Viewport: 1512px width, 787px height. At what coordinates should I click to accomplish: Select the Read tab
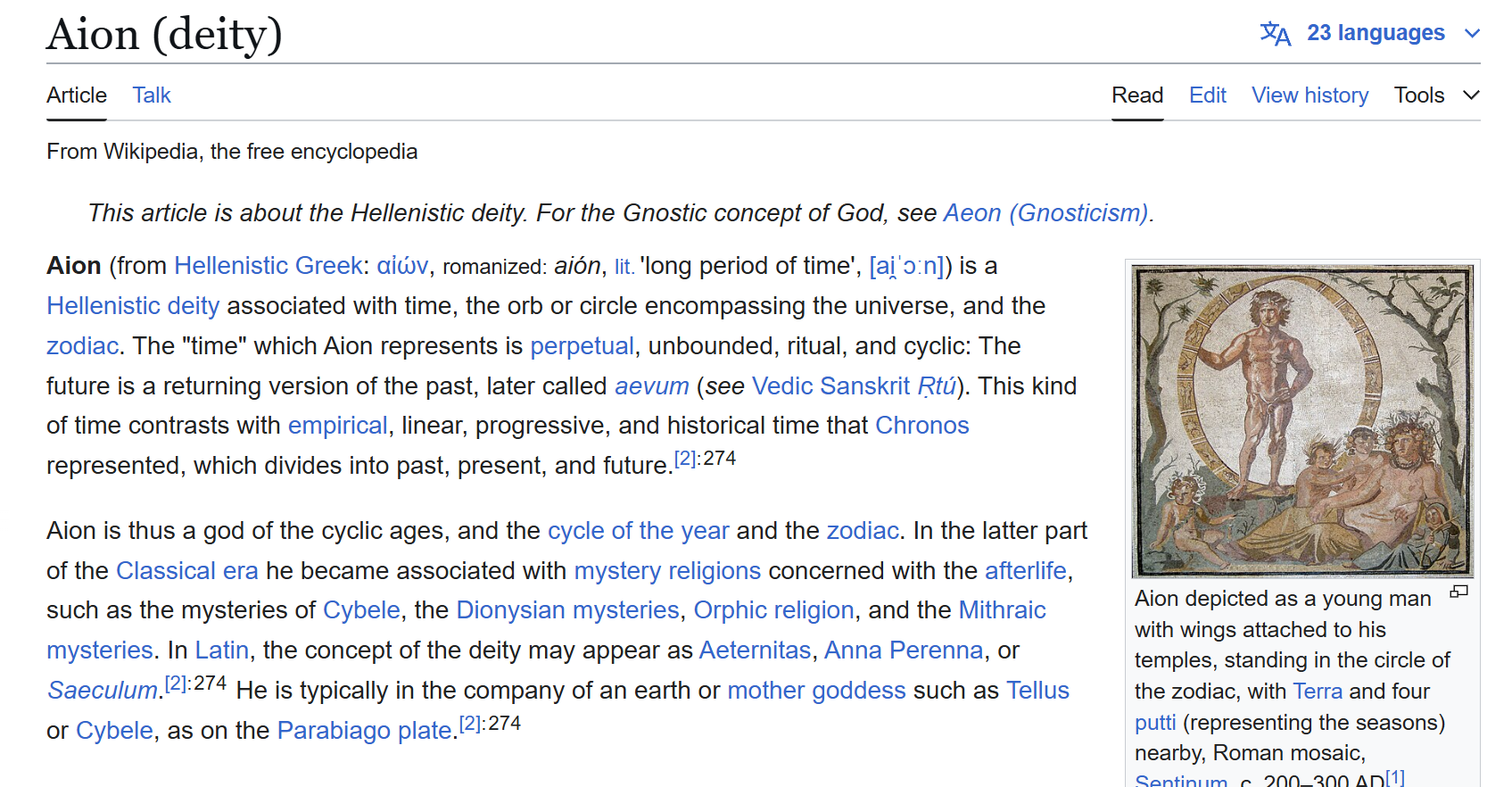click(x=1136, y=95)
